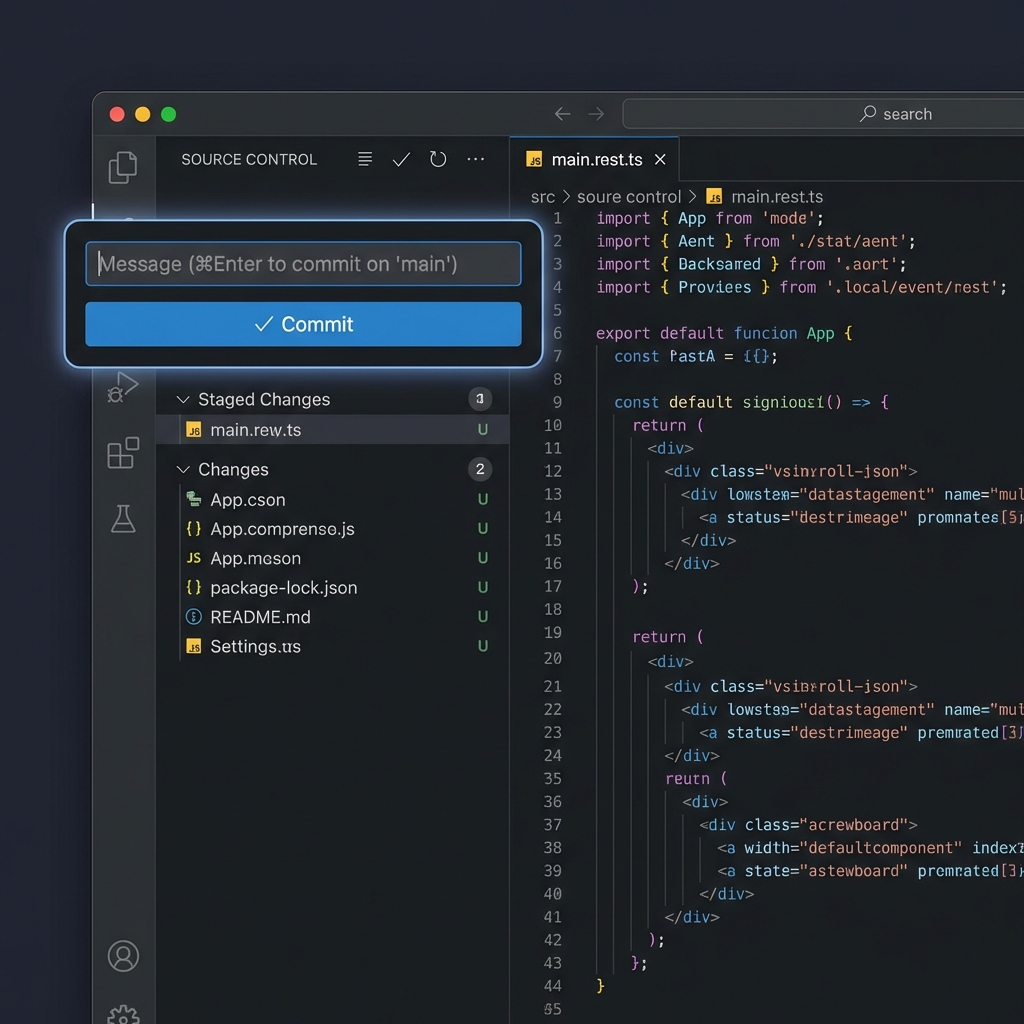Click inside the commit message field
The height and width of the screenshot is (1024, 1024).
[x=303, y=264]
